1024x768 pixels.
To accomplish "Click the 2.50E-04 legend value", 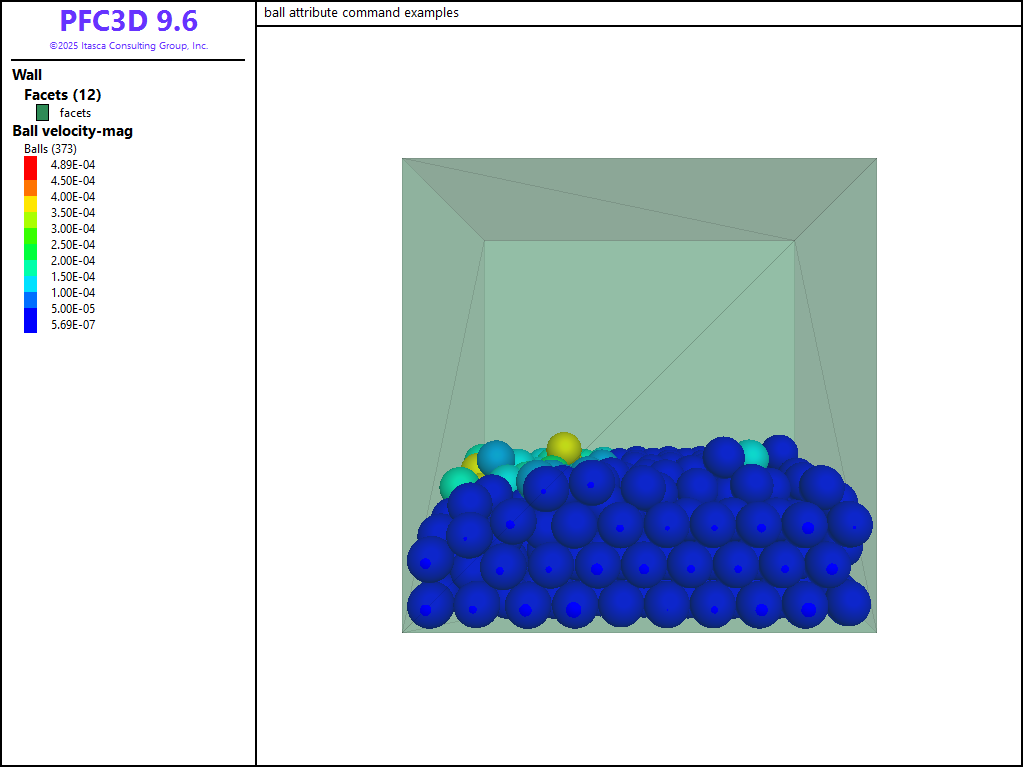I will [x=73, y=245].
